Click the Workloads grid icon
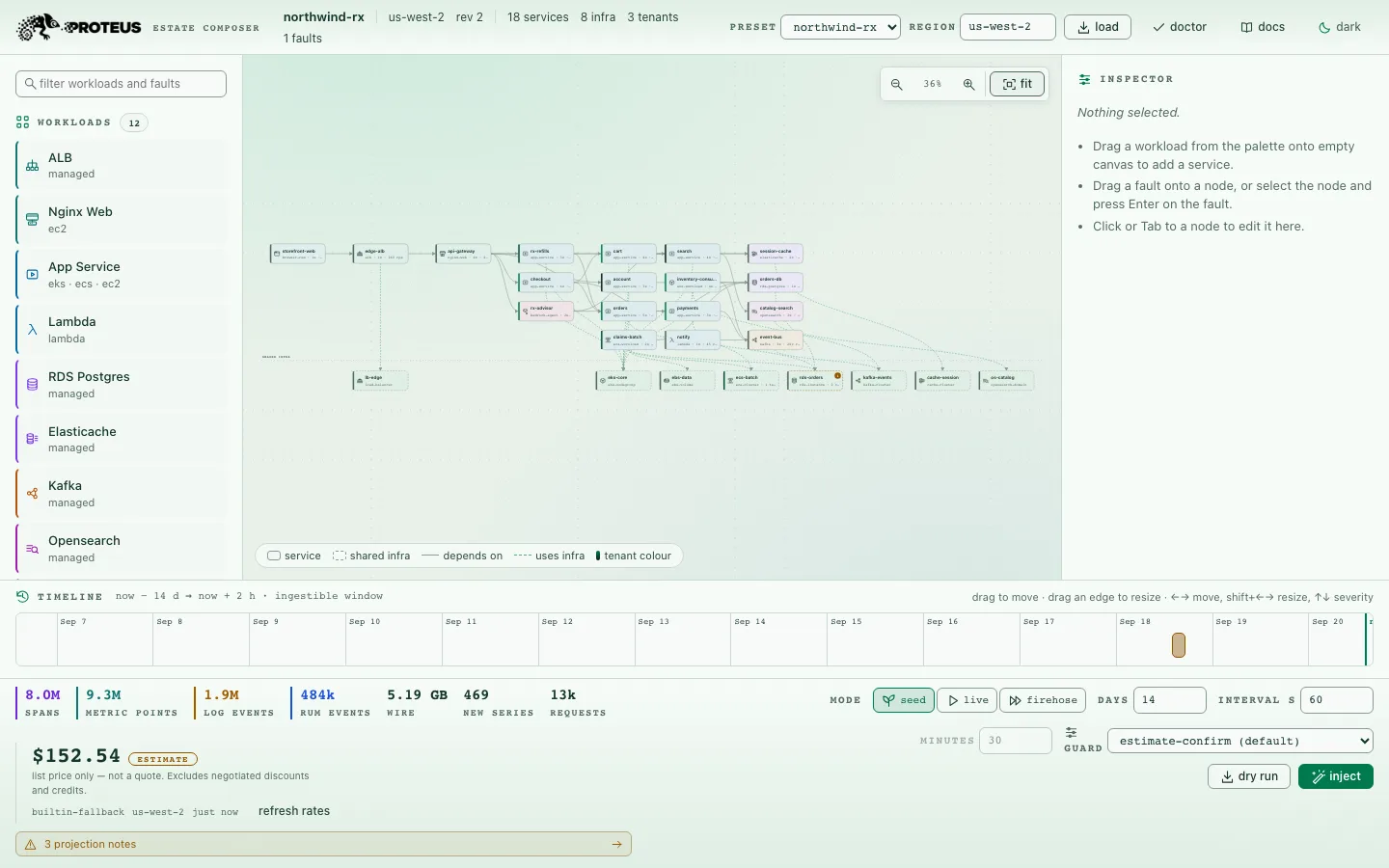Image resolution: width=1389 pixels, height=868 pixels. click(x=22, y=122)
